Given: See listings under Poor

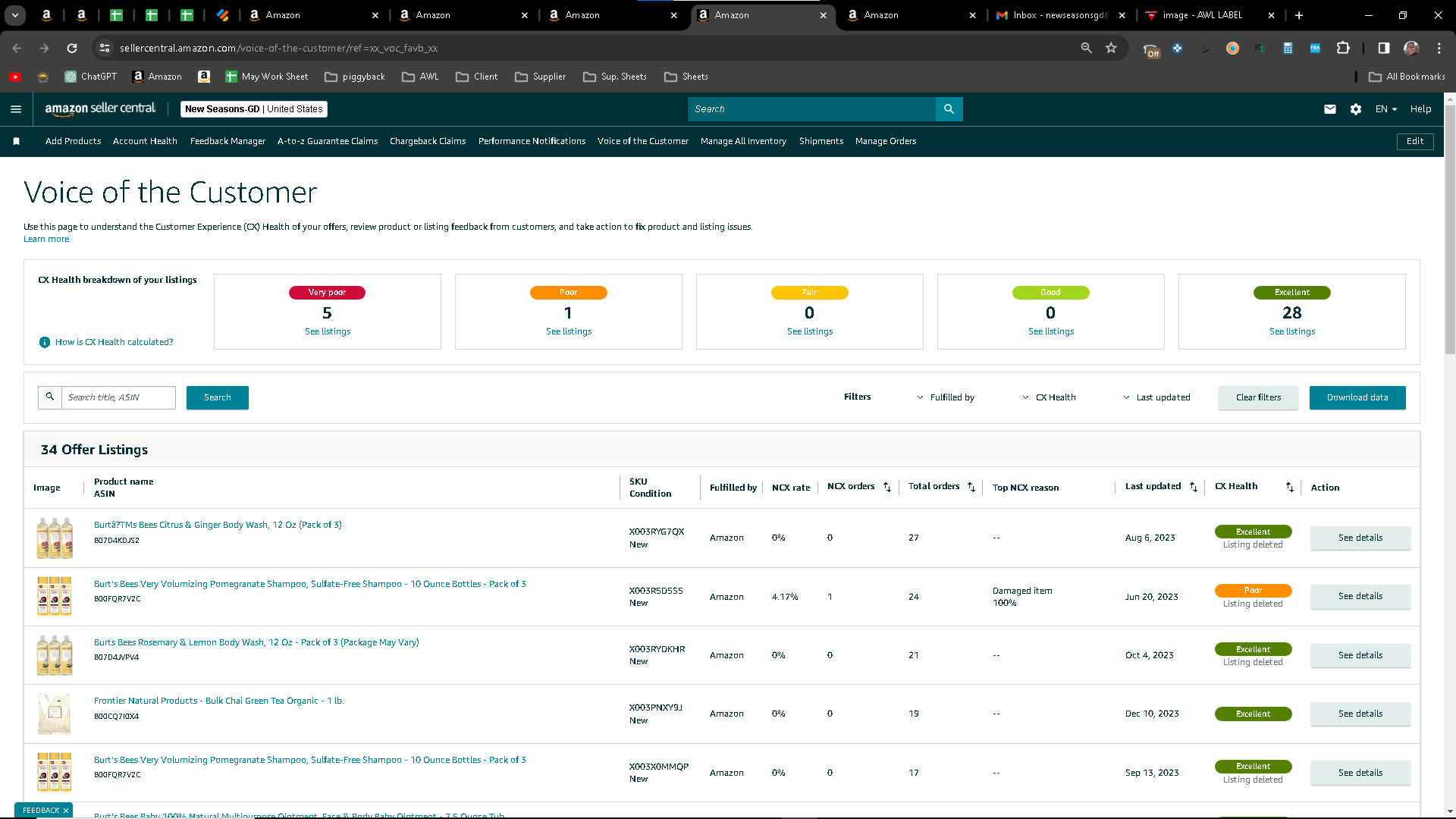Looking at the screenshot, I should pos(569,331).
